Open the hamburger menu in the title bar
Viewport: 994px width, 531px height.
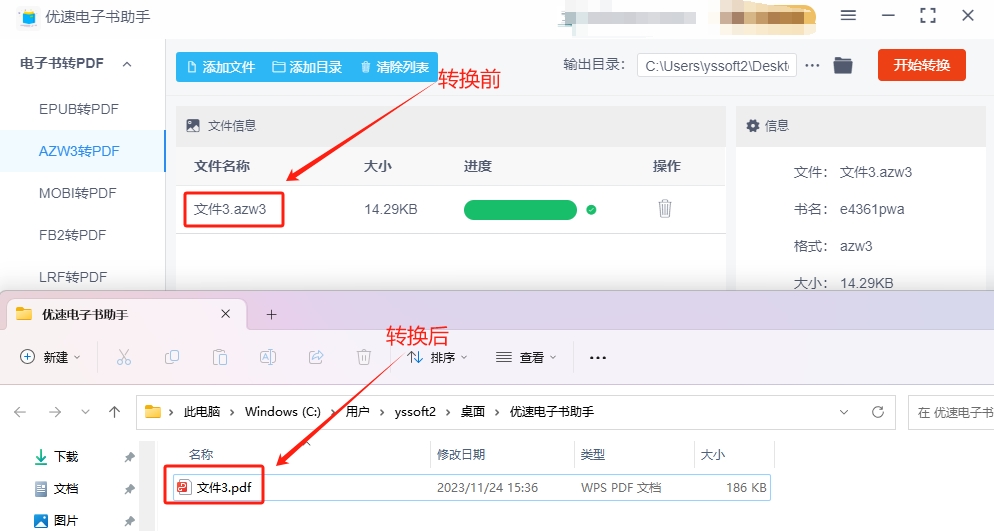tap(848, 15)
